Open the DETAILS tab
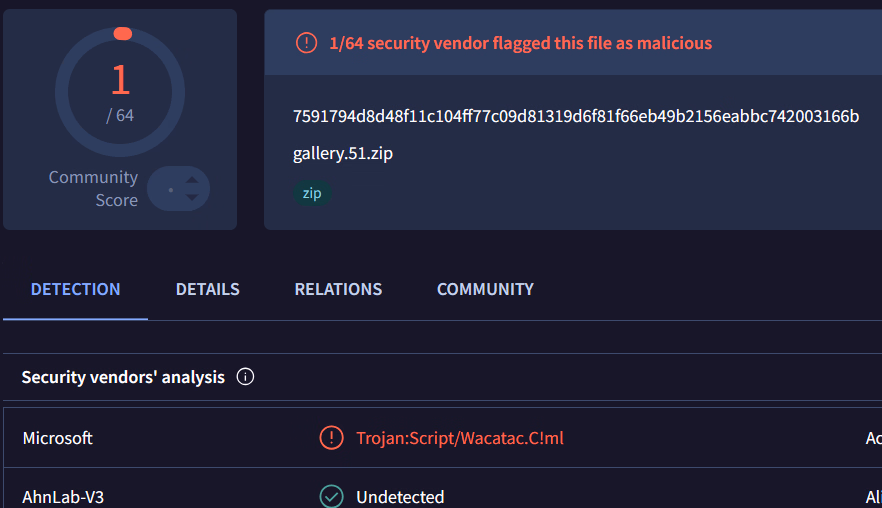 [207, 289]
